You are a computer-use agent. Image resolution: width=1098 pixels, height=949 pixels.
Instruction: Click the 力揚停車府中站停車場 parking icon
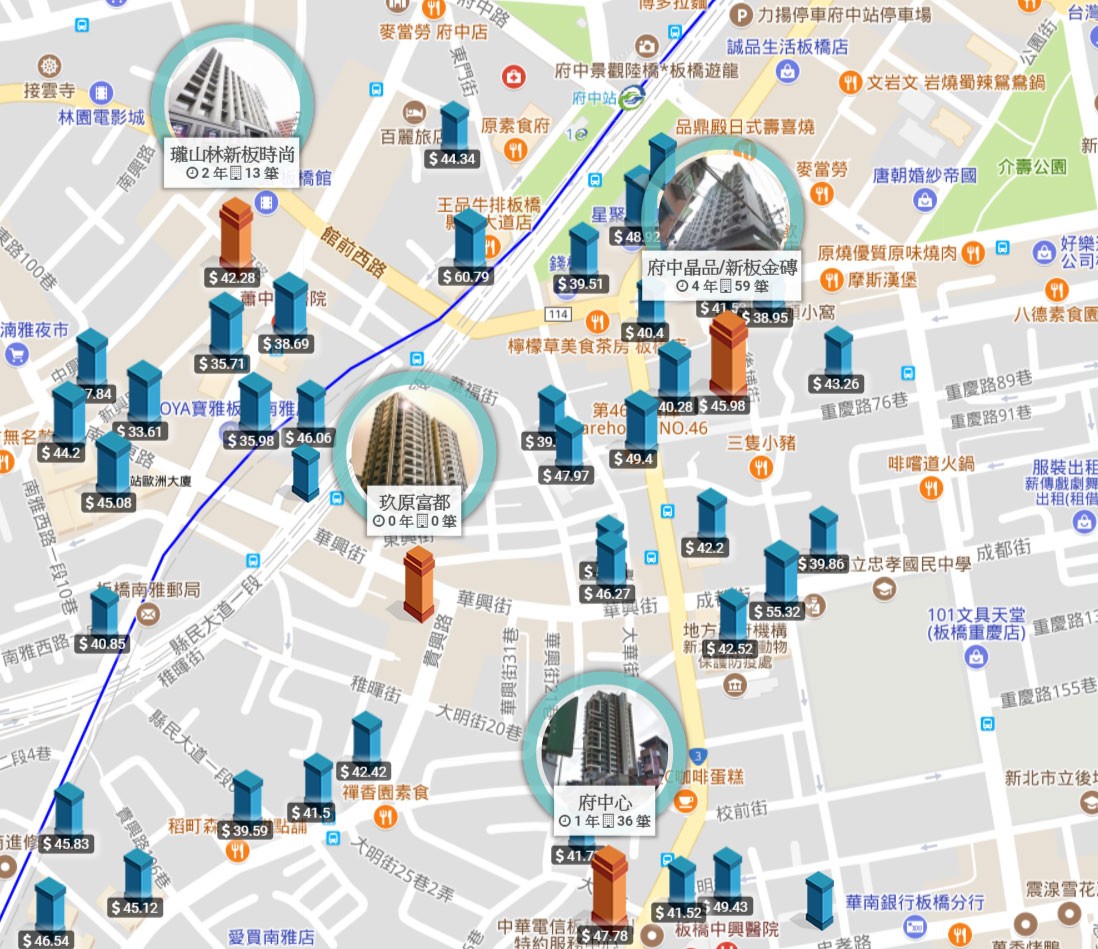[740, 14]
